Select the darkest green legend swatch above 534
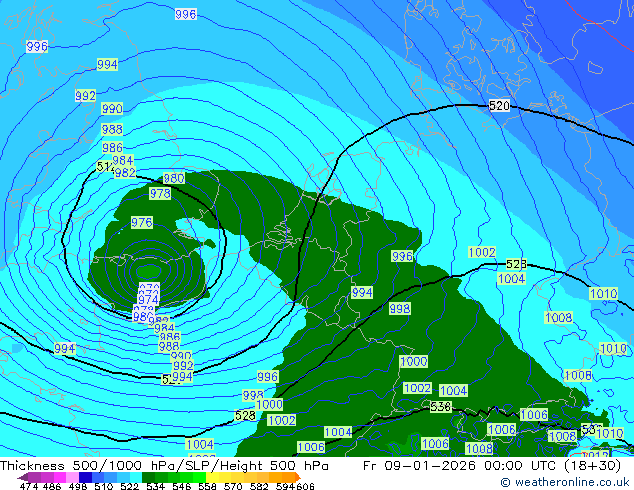 (x=148, y=477)
